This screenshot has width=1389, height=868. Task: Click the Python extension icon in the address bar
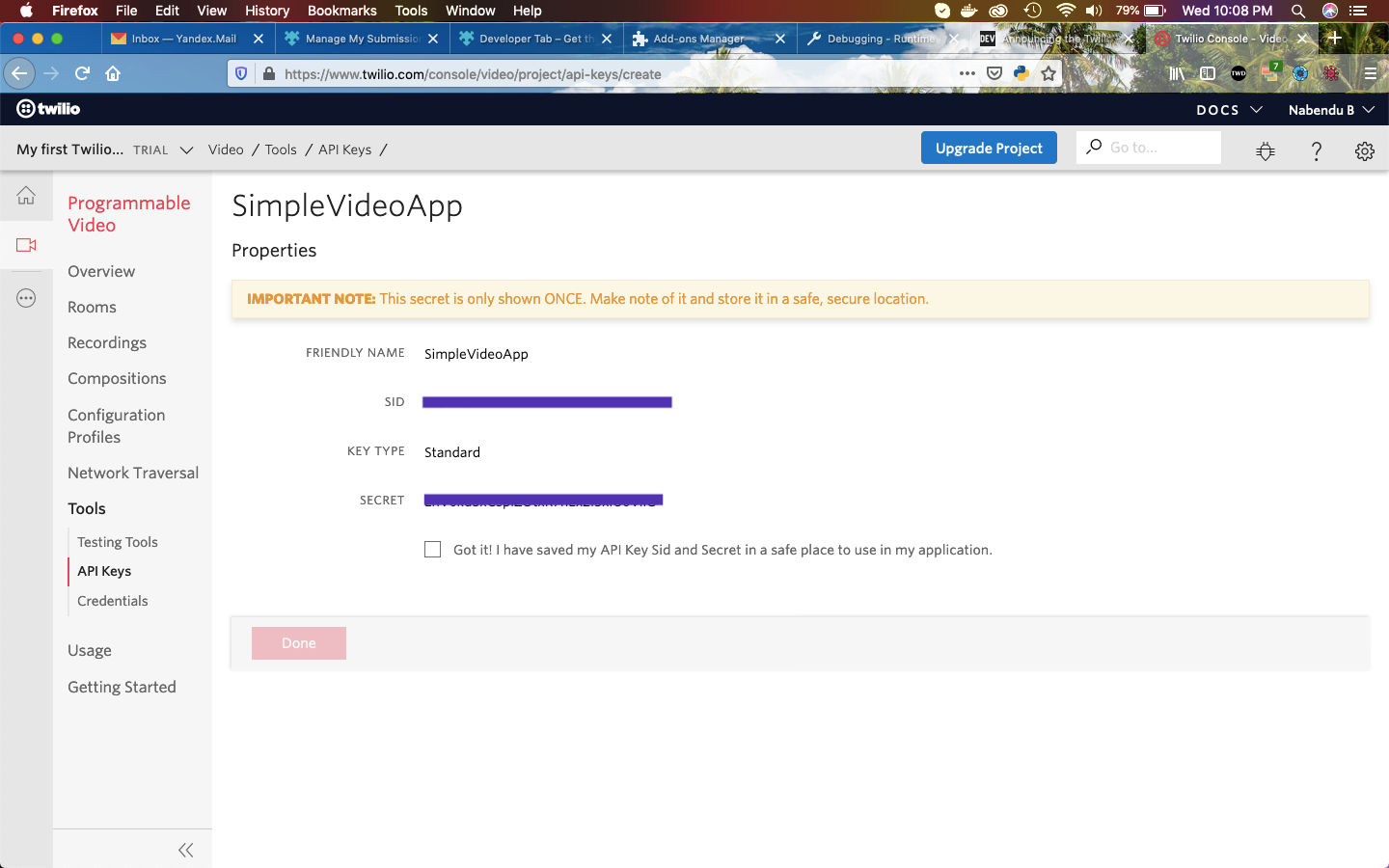point(1021,73)
